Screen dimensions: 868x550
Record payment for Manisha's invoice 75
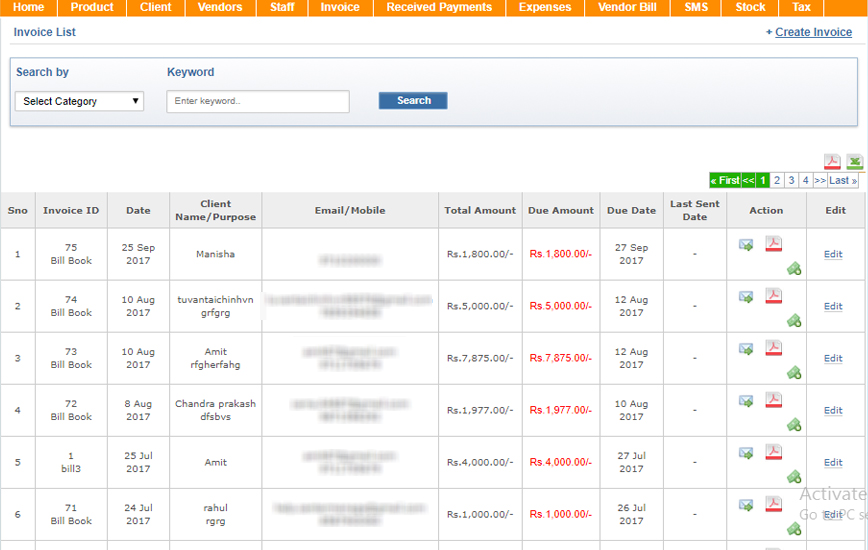(x=794, y=268)
